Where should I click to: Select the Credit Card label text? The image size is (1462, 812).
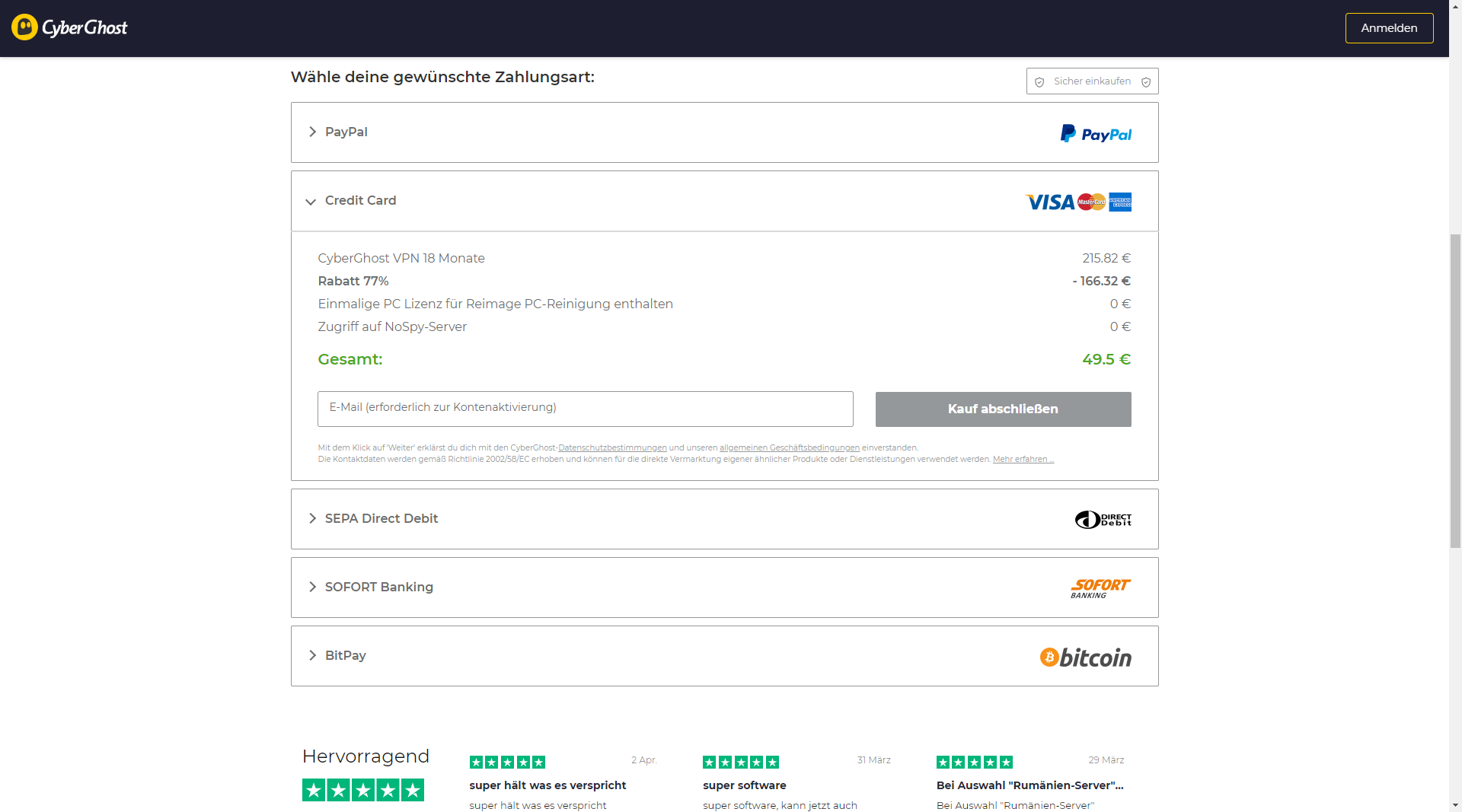tap(360, 200)
